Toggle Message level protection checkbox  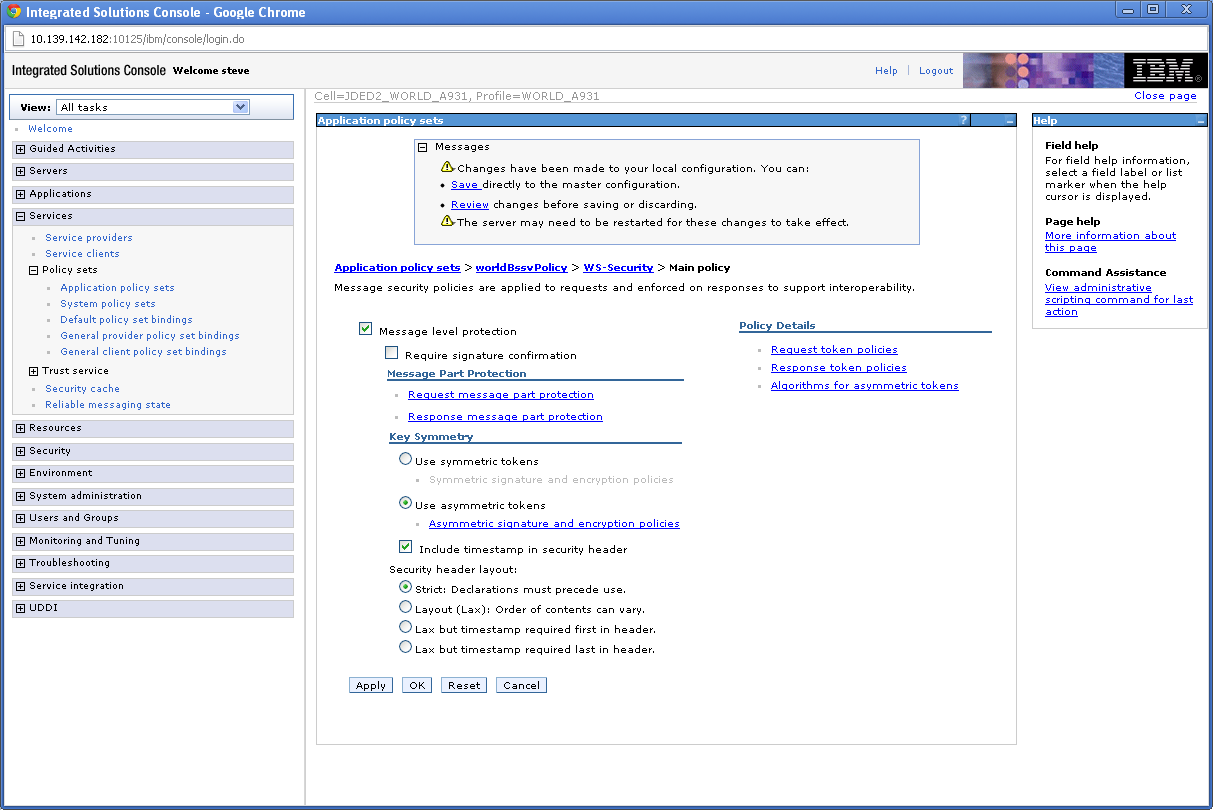pyautogui.click(x=365, y=329)
